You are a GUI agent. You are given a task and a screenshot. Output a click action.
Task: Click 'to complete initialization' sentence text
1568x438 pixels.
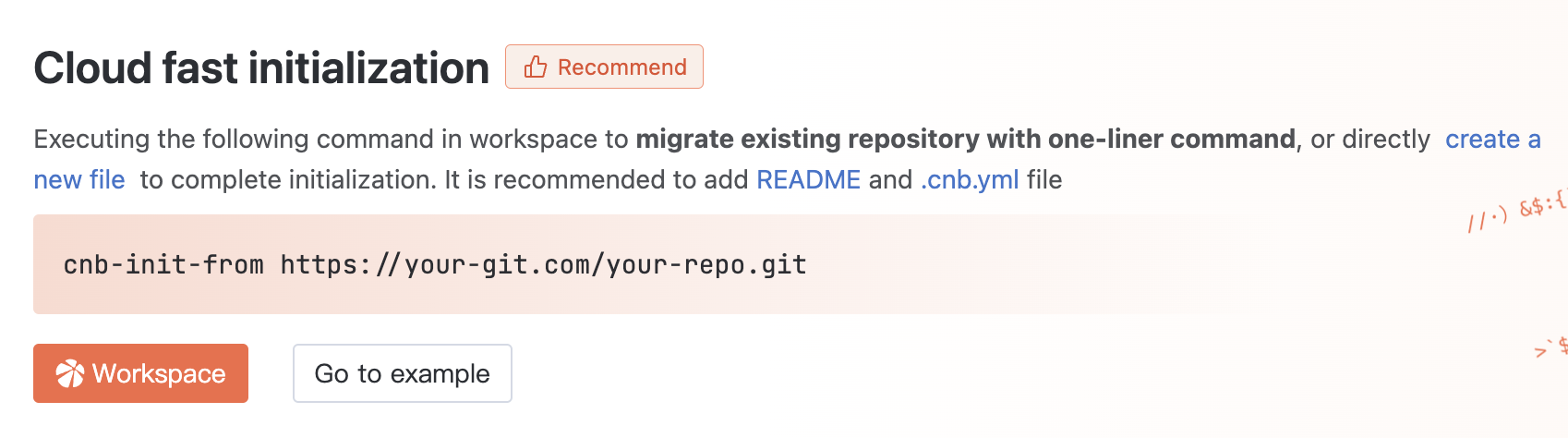[x=287, y=179]
